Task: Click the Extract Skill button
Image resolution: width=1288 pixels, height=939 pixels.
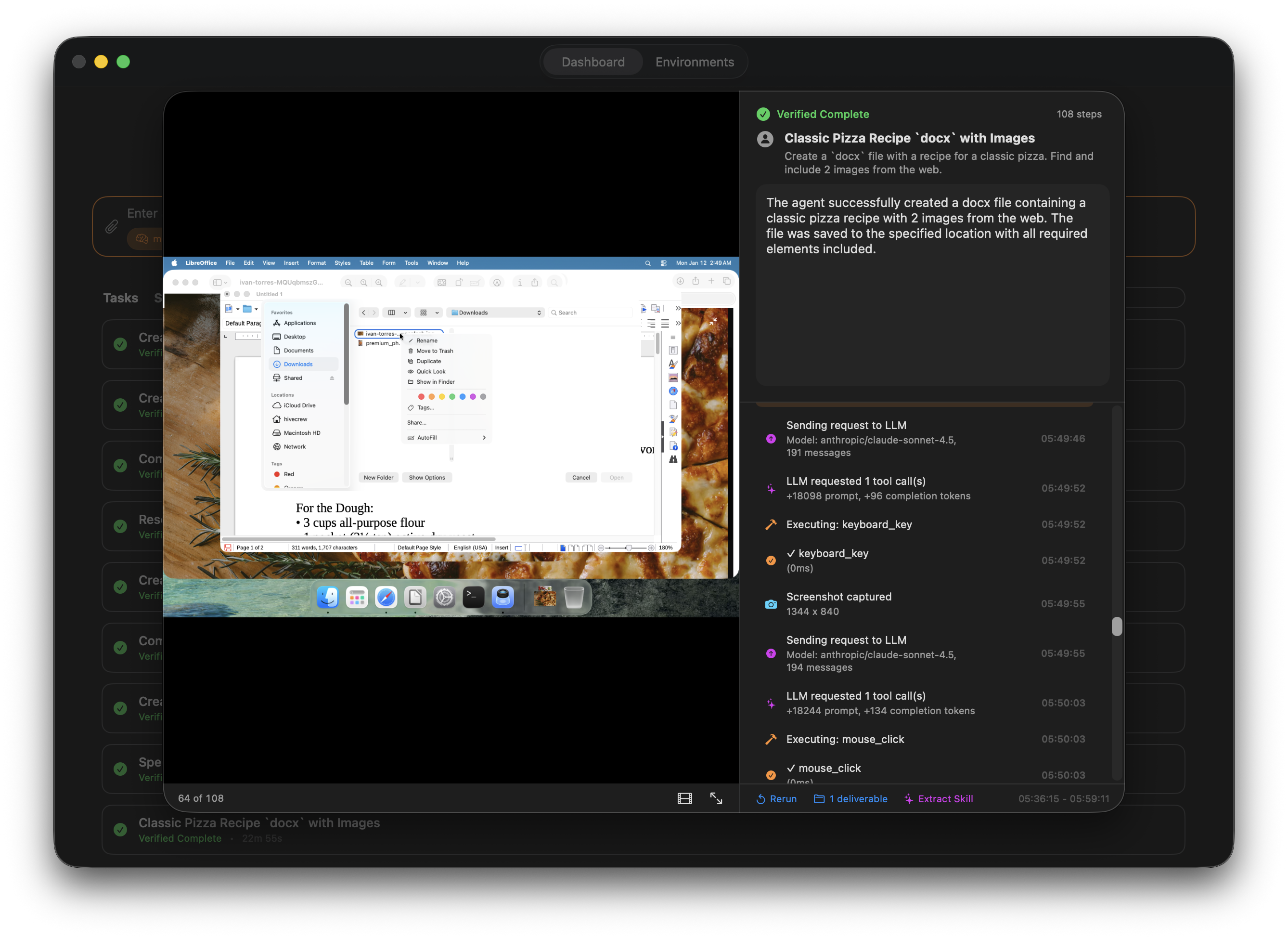Action: [x=938, y=798]
